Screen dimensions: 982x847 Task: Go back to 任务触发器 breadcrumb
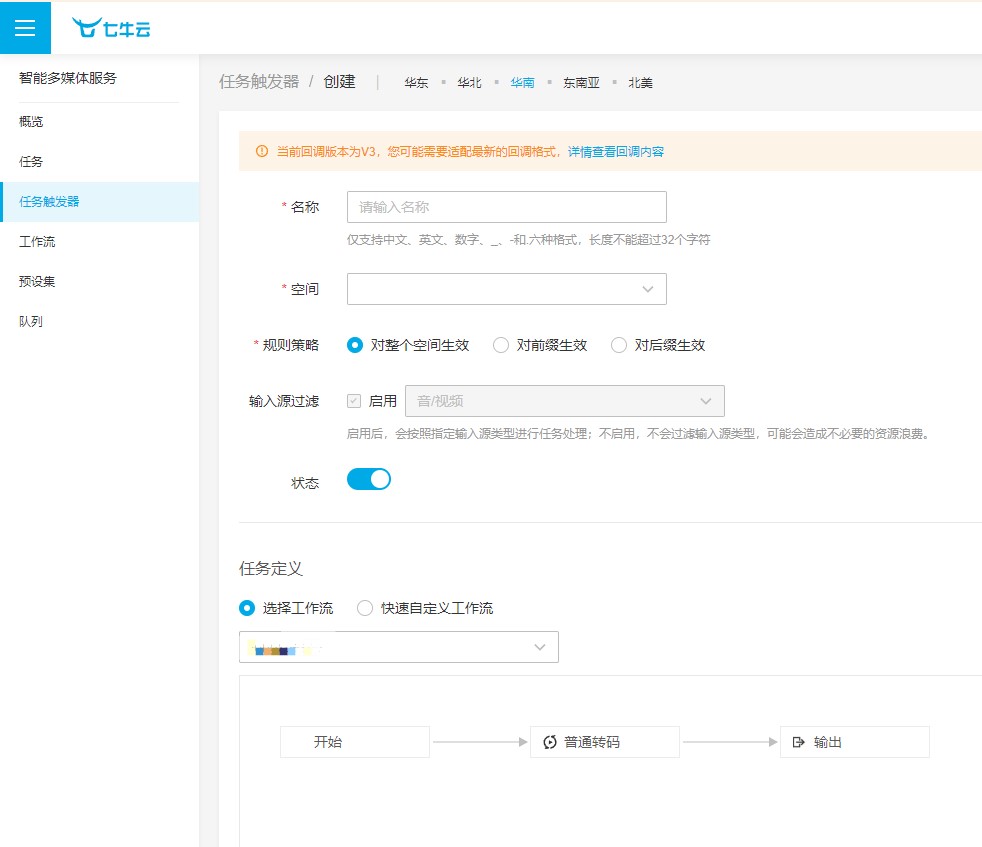click(259, 81)
